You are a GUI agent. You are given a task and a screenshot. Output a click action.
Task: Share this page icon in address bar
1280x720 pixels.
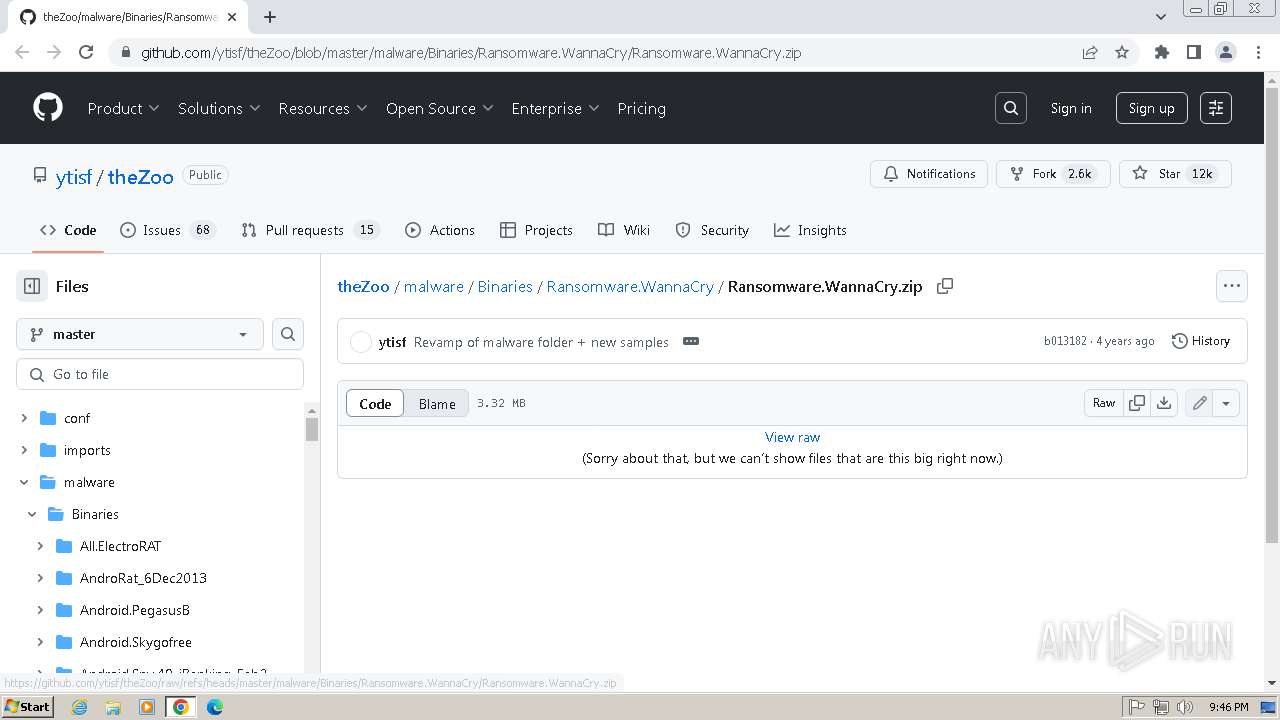click(1090, 52)
